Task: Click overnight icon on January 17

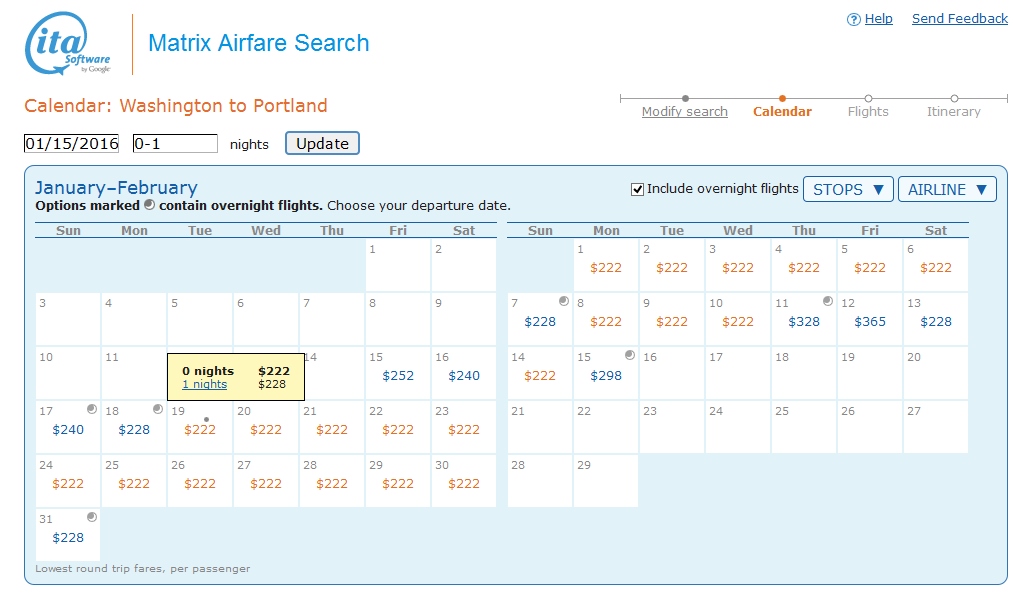Action: [x=91, y=409]
